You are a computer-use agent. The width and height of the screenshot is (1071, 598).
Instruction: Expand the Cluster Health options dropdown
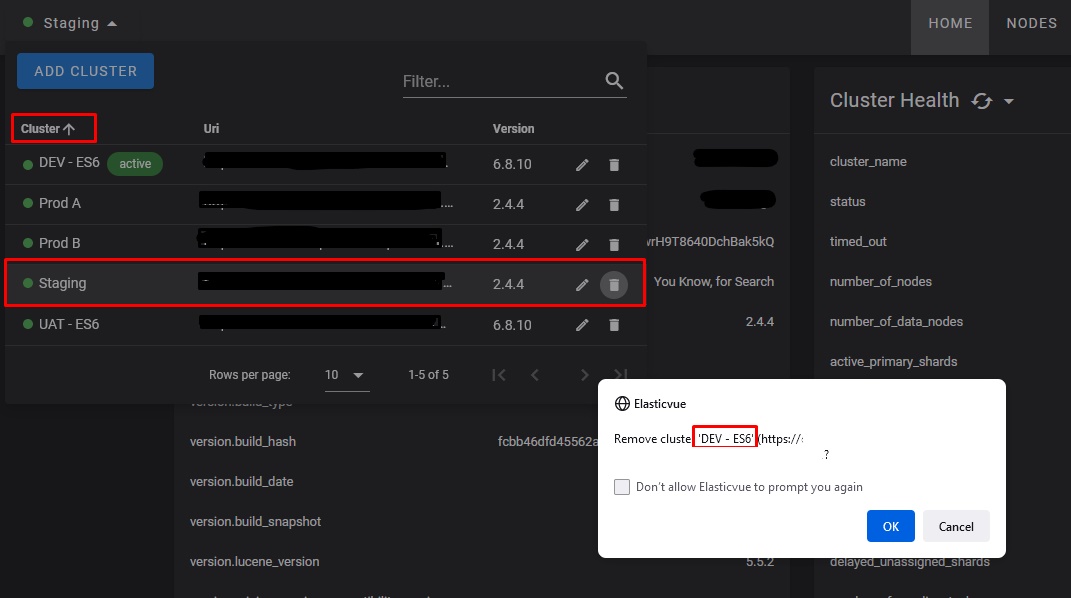pyautogui.click(x=1008, y=101)
